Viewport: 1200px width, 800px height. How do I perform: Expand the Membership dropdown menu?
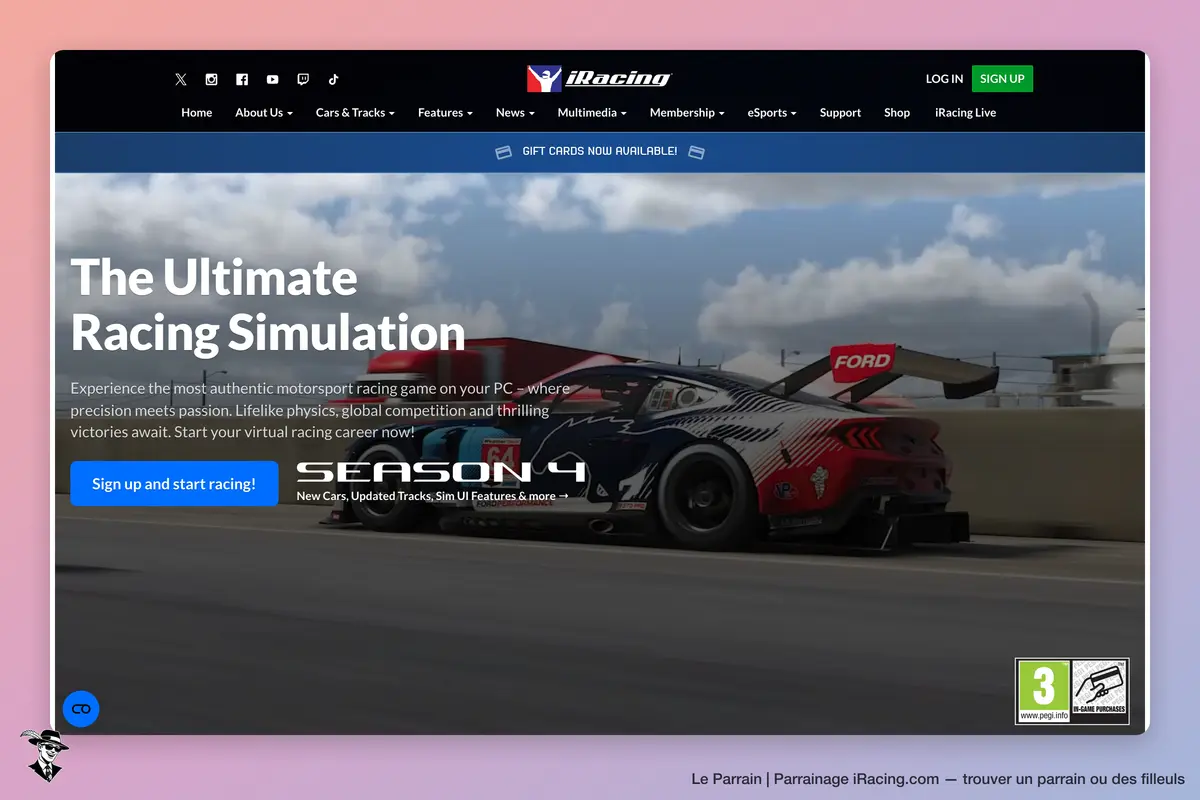pyautogui.click(x=687, y=113)
